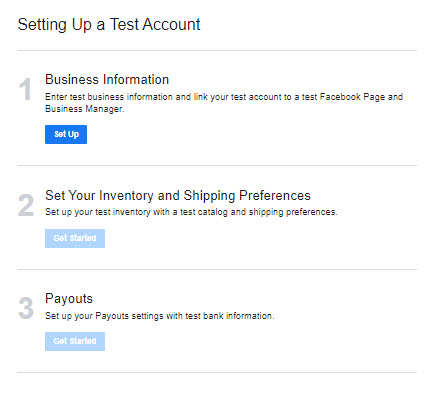Viewport: 438px width, 400px height.
Task: Click the divider line below Payouts section
Action: (217, 372)
